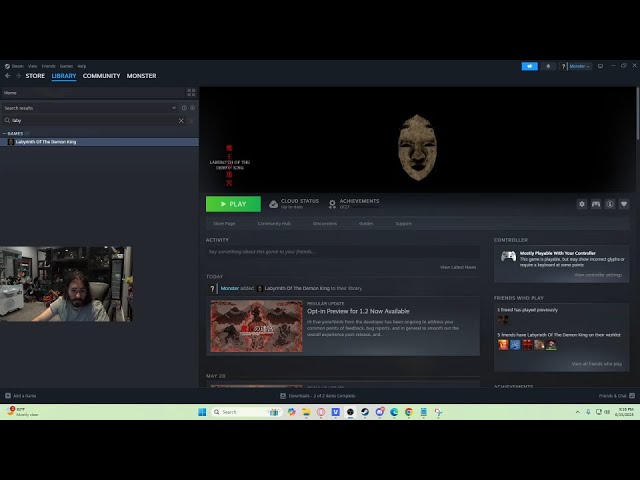640x480 pixels.
Task: Open the notifications bell icon
Action: (x=548, y=66)
